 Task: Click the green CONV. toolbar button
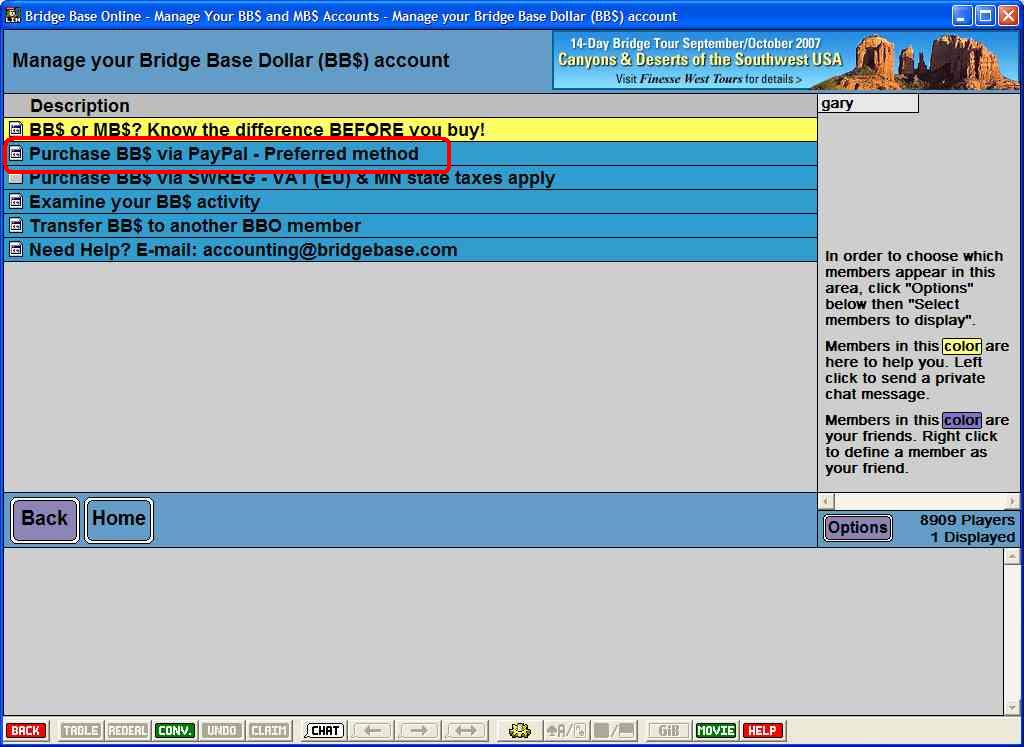point(174,731)
